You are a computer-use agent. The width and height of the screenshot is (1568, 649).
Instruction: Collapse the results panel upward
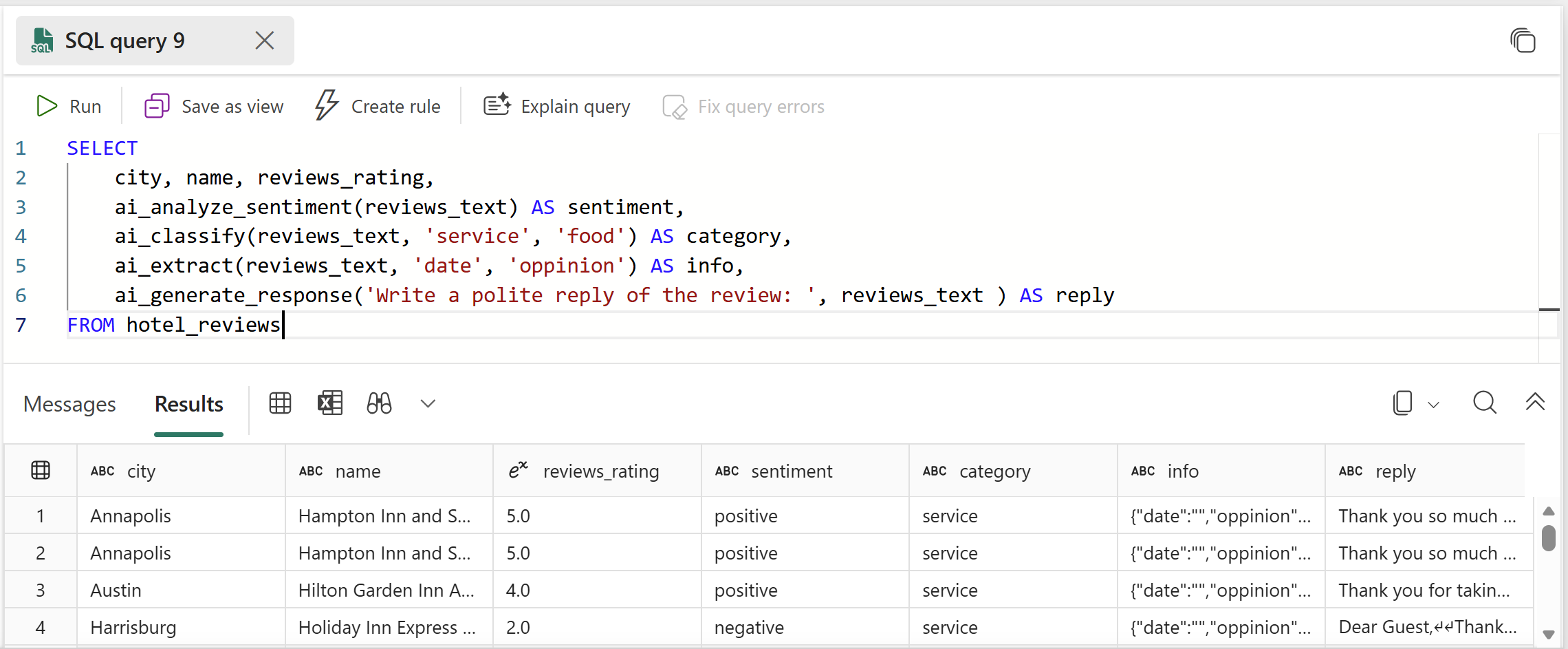coord(1535,403)
